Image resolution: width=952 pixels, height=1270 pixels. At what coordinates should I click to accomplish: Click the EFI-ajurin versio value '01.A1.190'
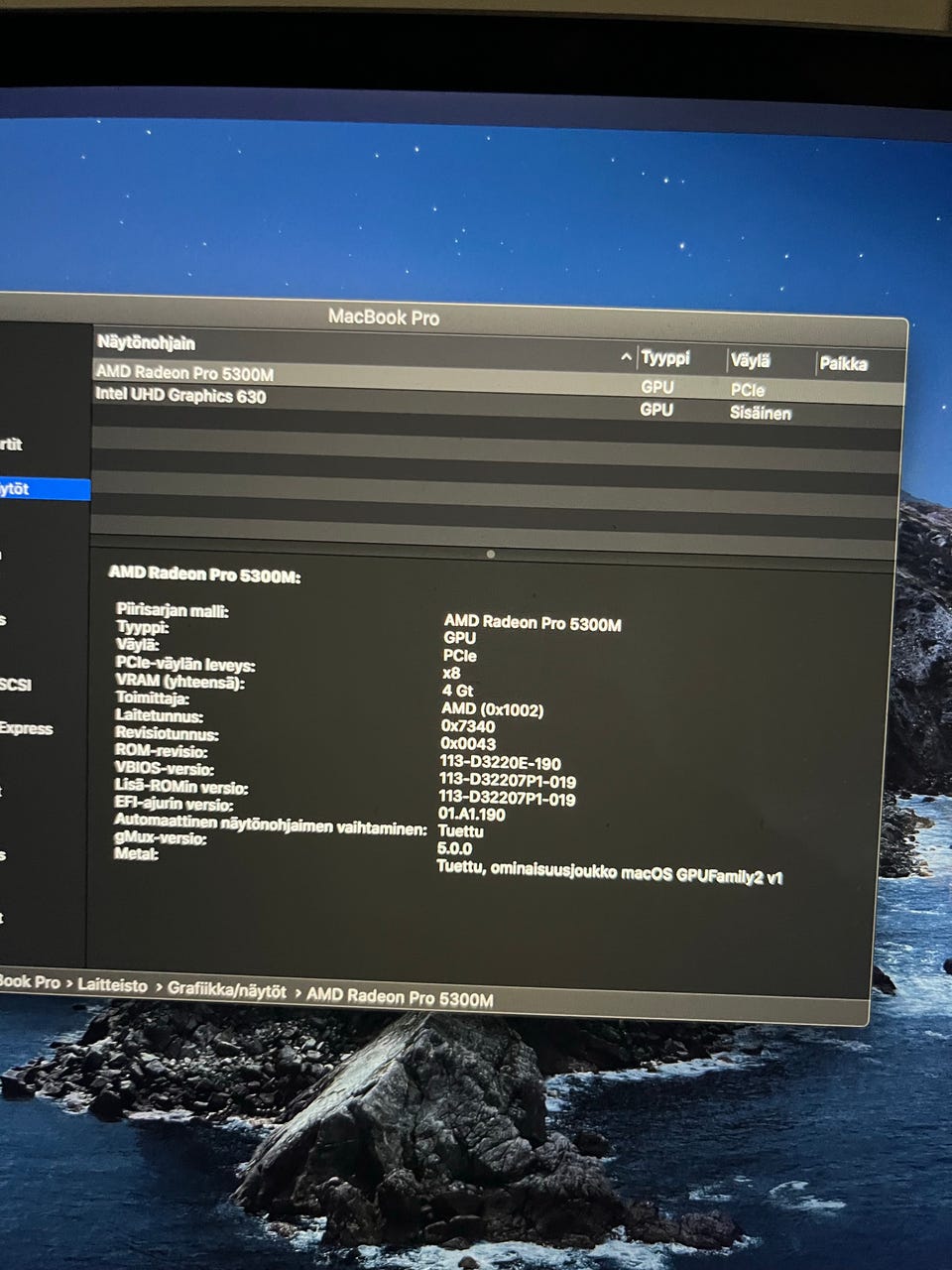[x=472, y=814]
